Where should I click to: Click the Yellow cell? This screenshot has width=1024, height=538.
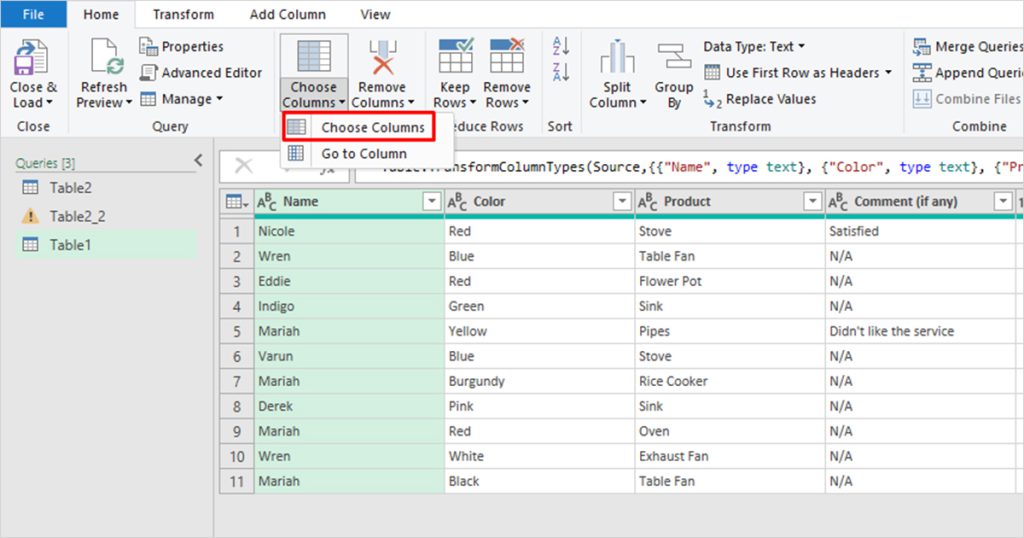click(x=539, y=331)
